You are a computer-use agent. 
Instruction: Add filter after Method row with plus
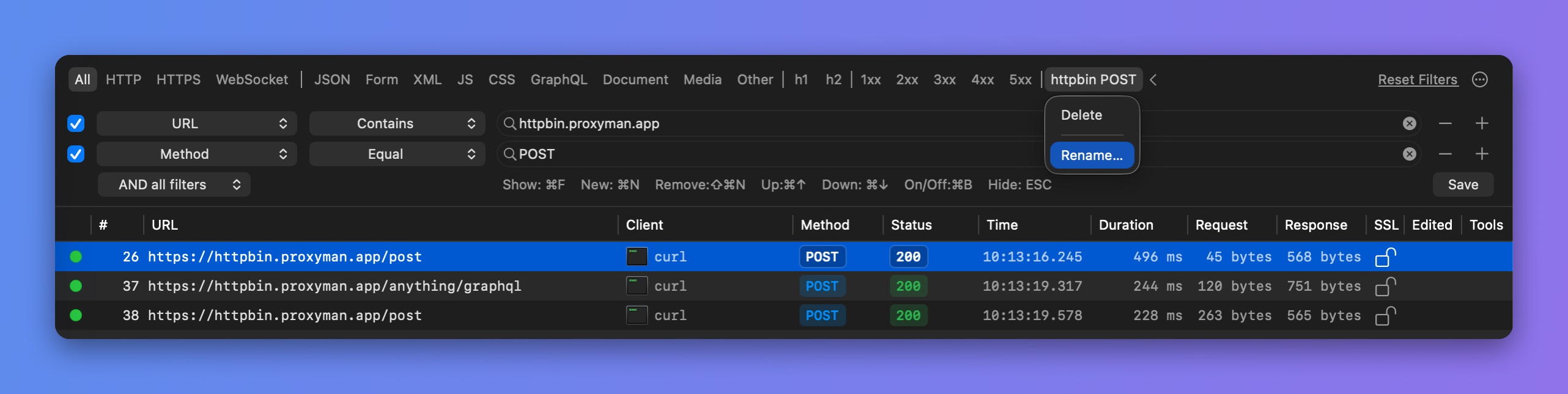point(1482,154)
